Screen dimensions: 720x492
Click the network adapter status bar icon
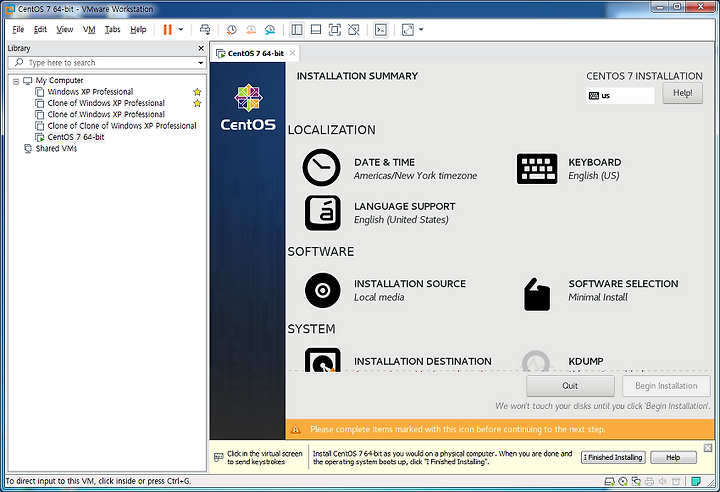[x=636, y=481]
